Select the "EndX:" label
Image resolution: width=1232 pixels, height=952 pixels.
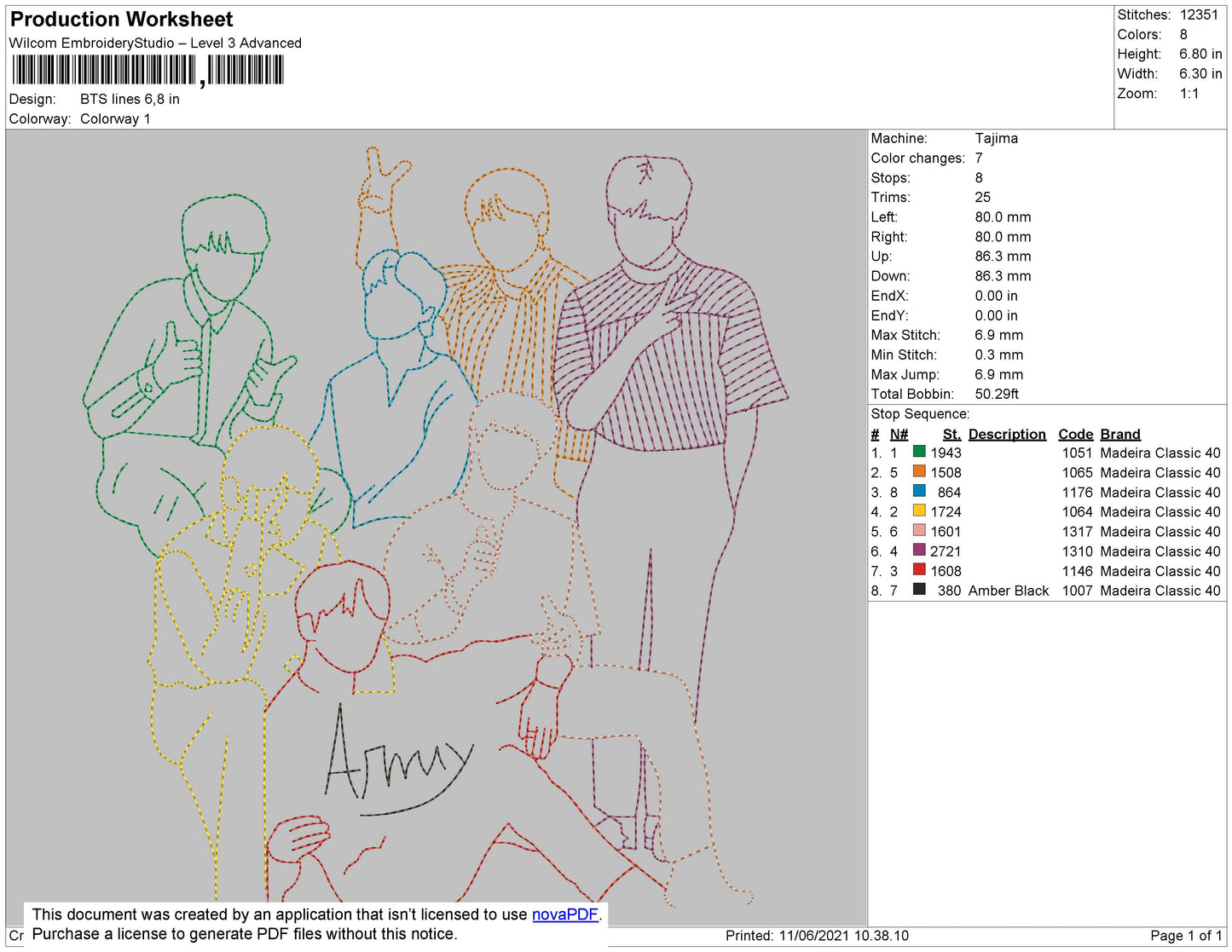click(x=889, y=296)
